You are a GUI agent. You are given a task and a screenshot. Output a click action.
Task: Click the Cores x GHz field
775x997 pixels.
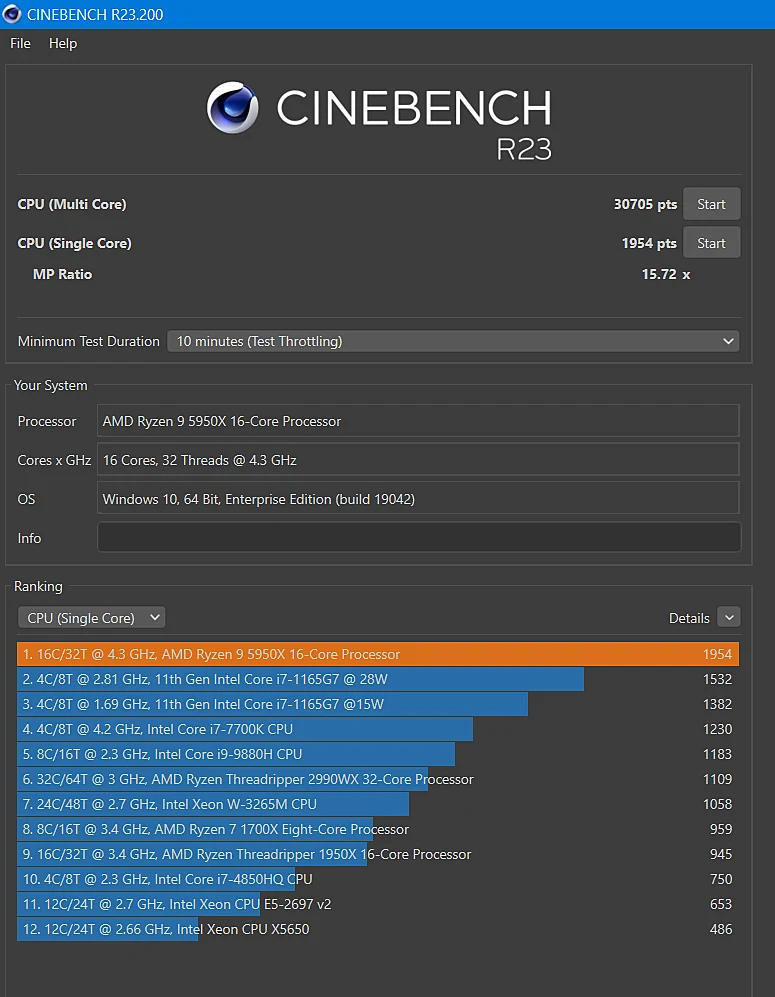(x=418, y=460)
